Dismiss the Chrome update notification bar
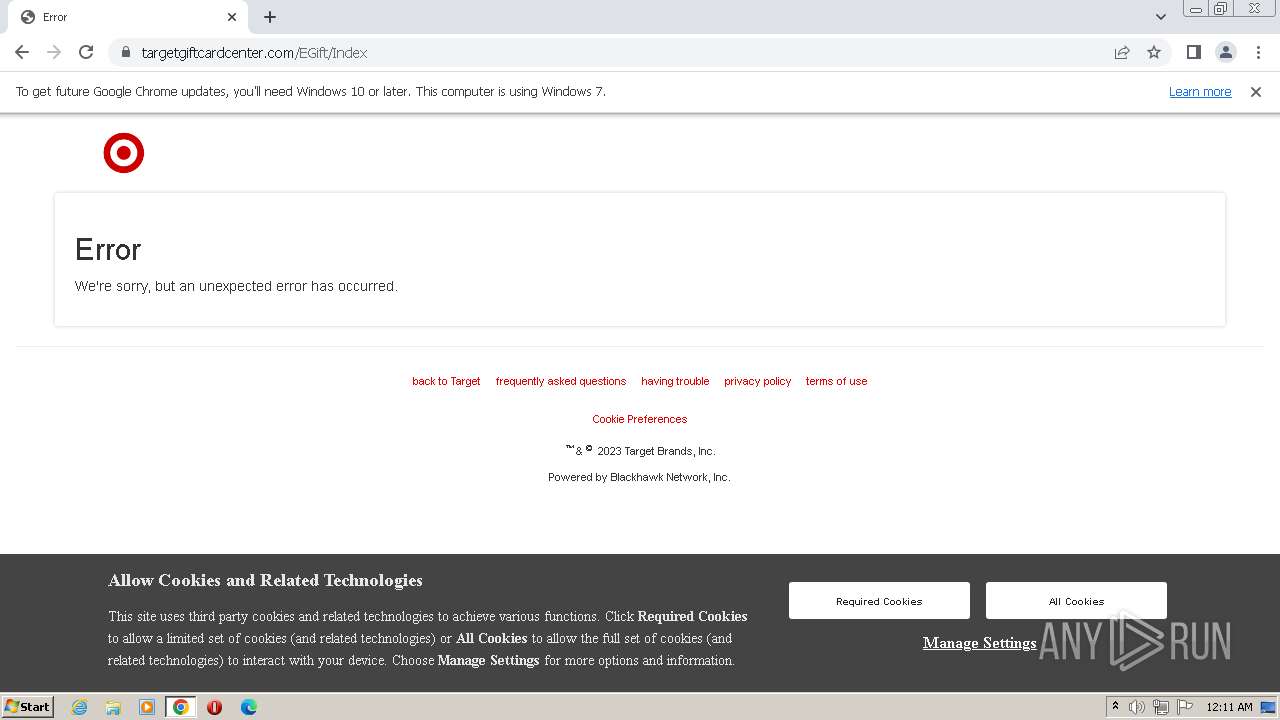 click(1255, 91)
